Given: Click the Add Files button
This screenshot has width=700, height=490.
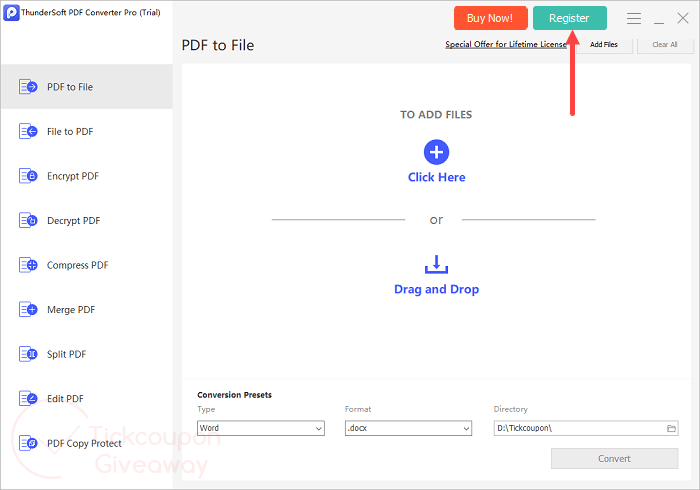Looking at the screenshot, I should [x=604, y=45].
